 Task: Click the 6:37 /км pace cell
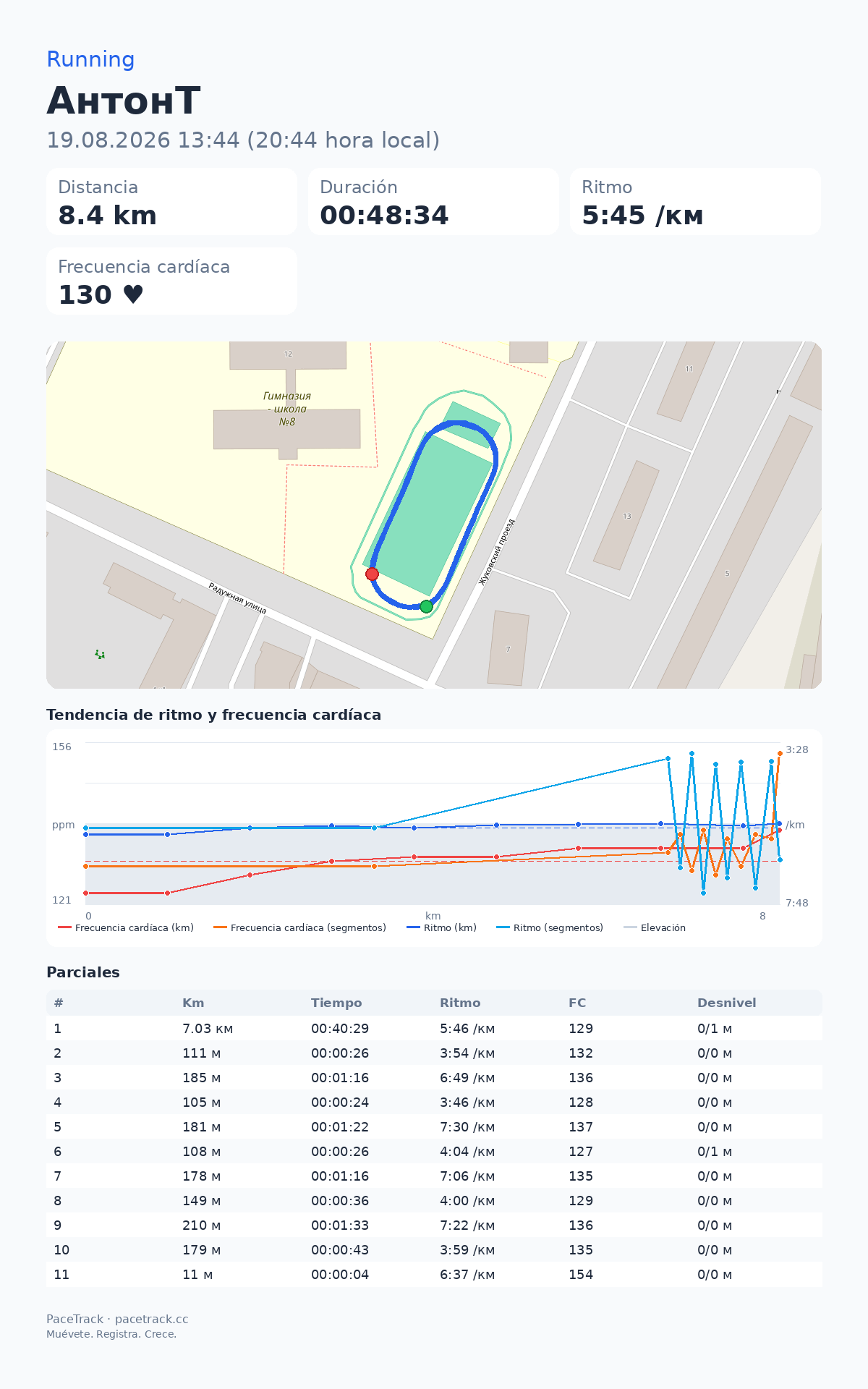467,1274
